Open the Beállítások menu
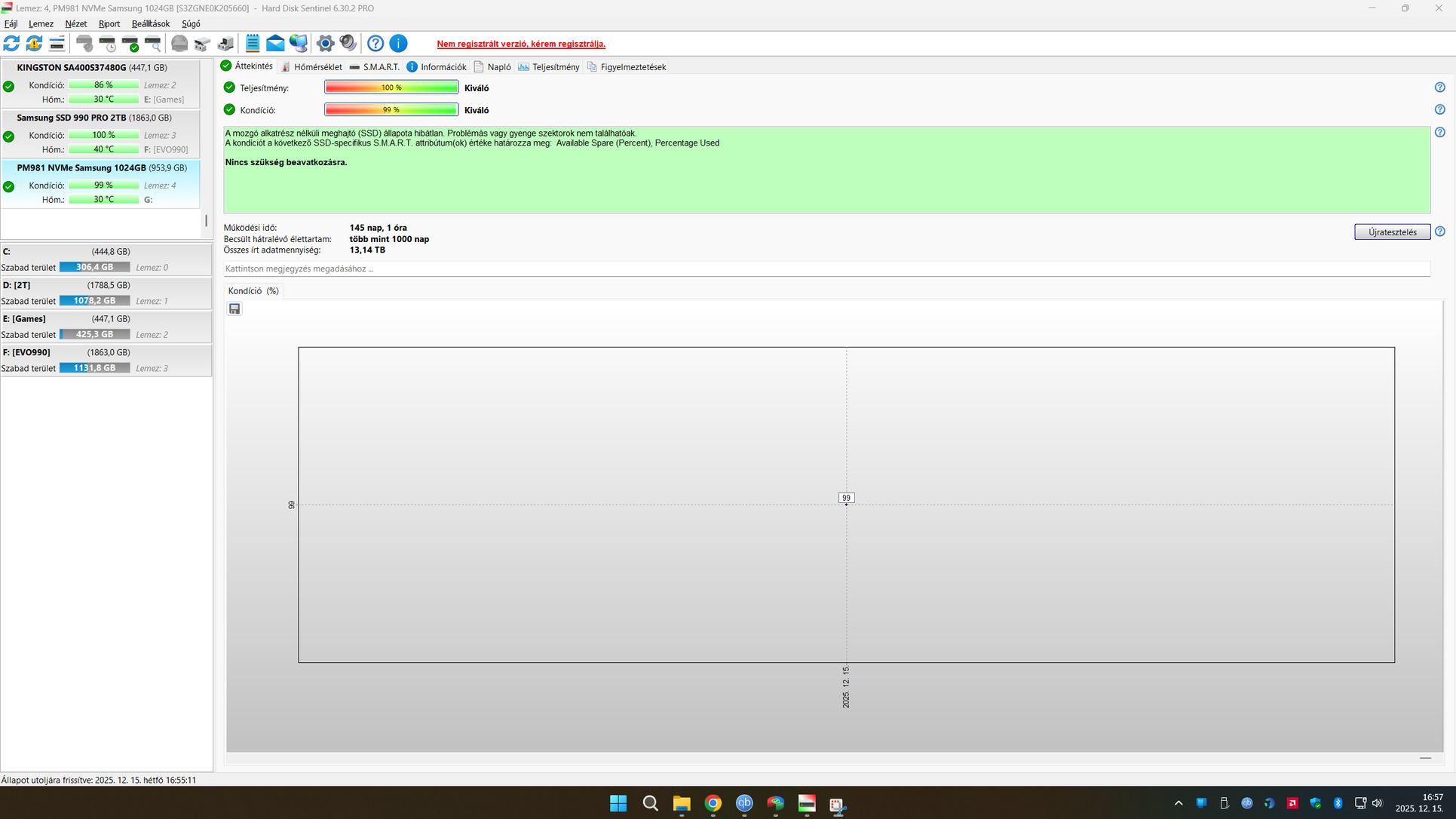The image size is (1456, 819). click(x=150, y=24)
